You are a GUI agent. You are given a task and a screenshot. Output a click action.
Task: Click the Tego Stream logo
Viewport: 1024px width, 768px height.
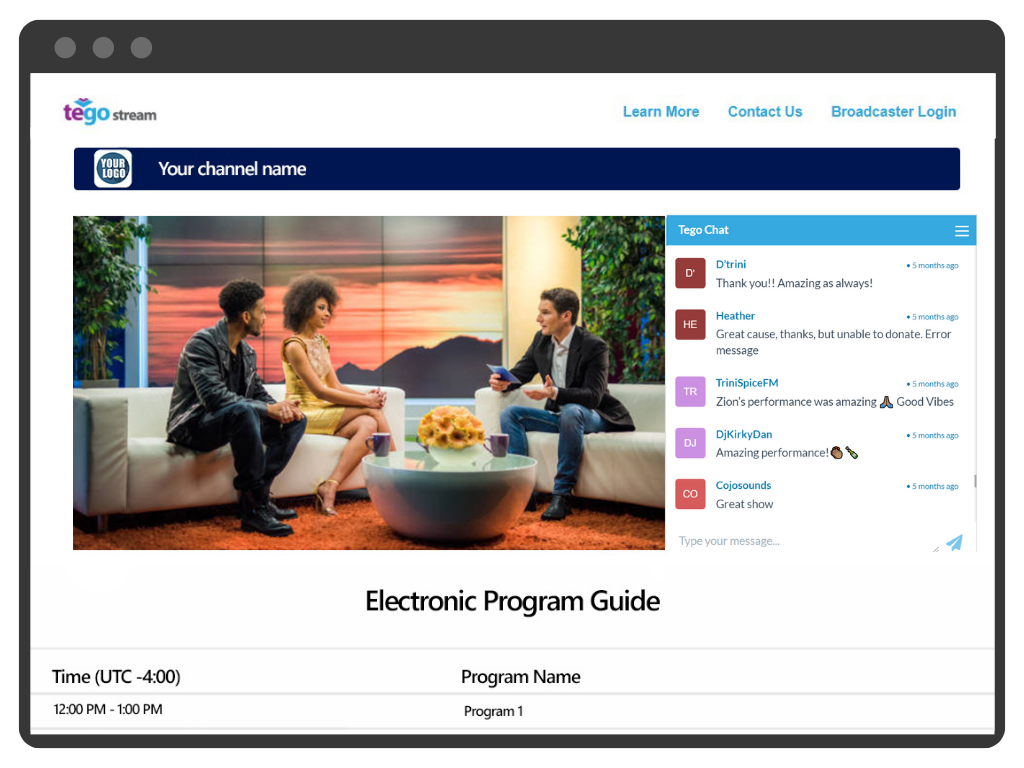[110, 112]
